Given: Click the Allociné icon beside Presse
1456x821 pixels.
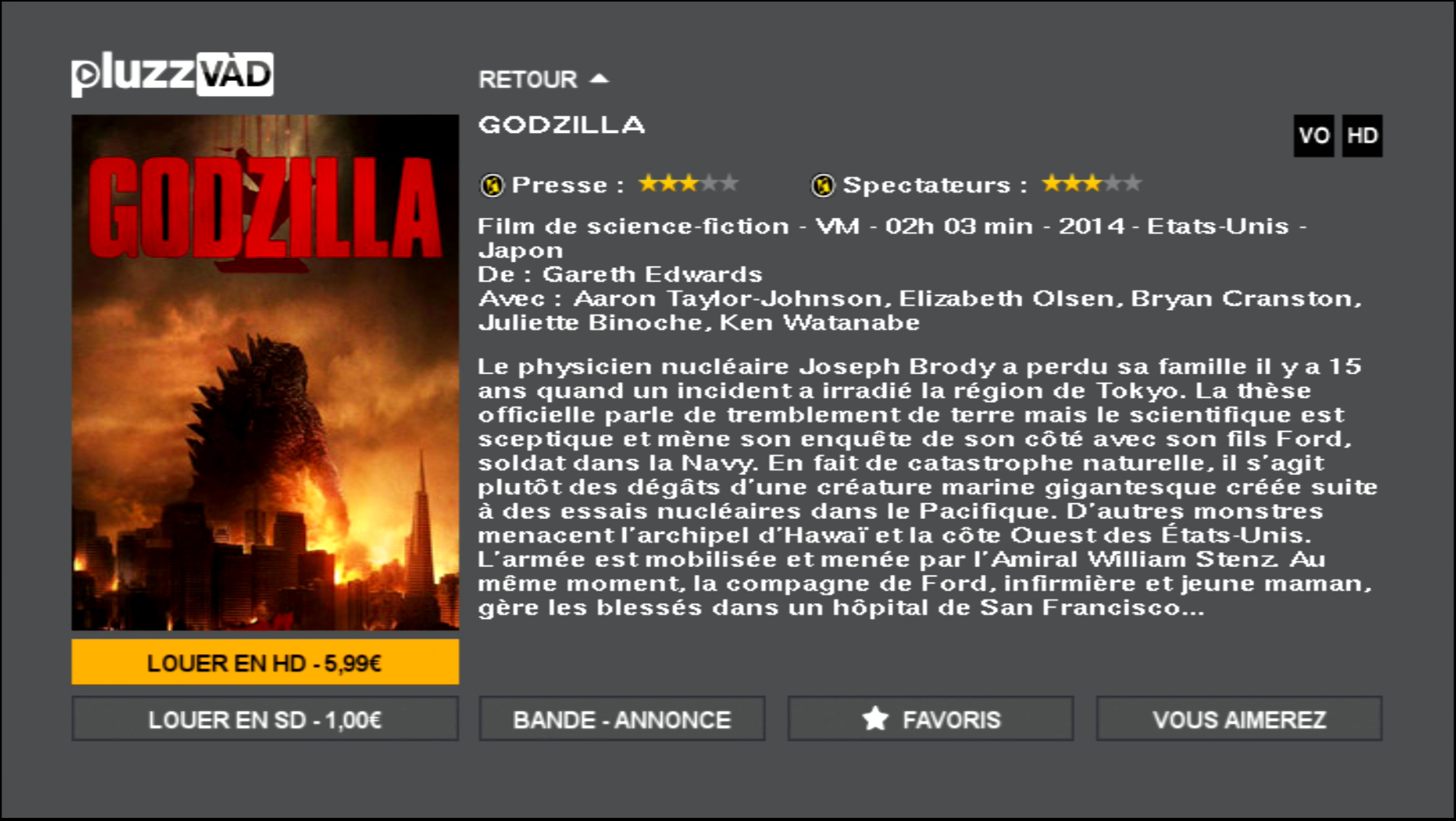Looking at the screenshot, I should click(x=492, y=186).
